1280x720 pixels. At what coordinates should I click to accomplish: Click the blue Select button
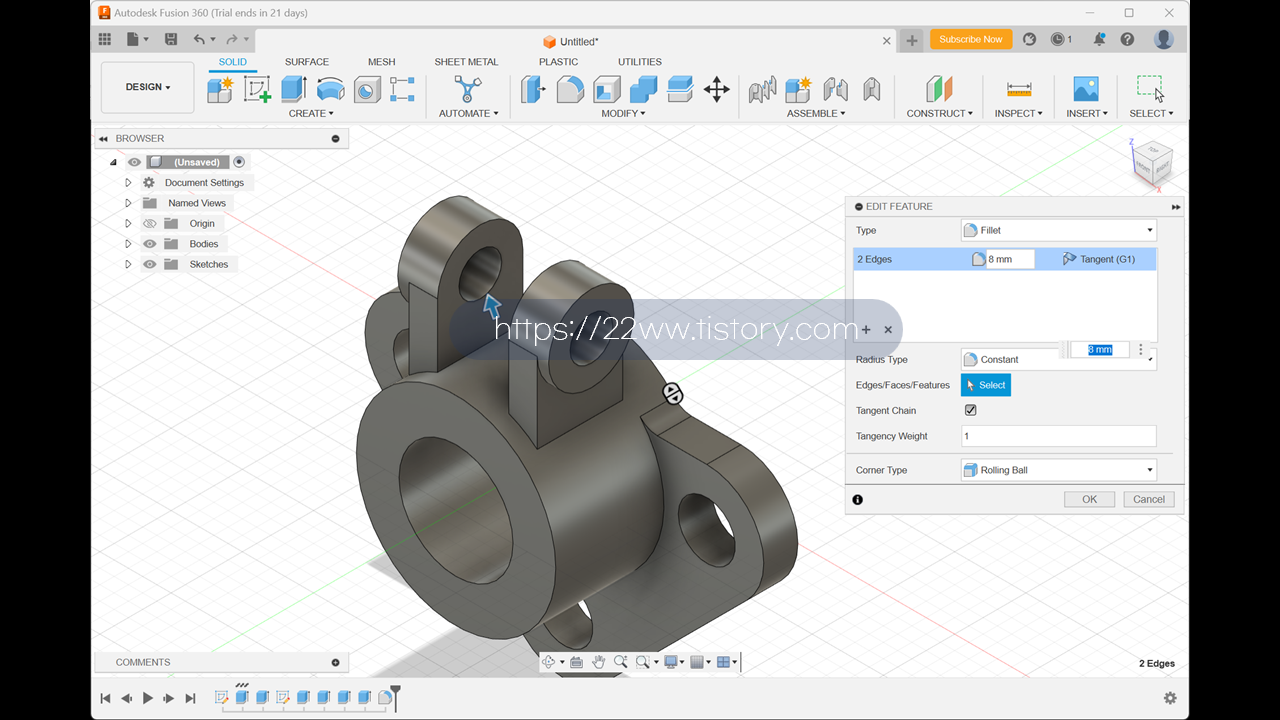tap(986, 385)
